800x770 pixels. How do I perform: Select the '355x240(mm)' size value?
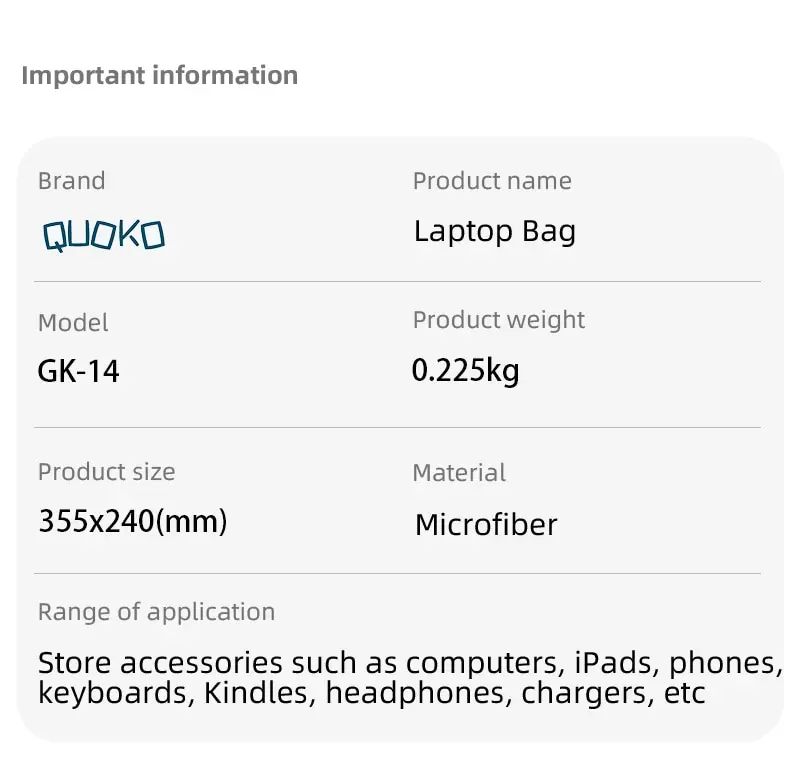[x=132, y=521]
